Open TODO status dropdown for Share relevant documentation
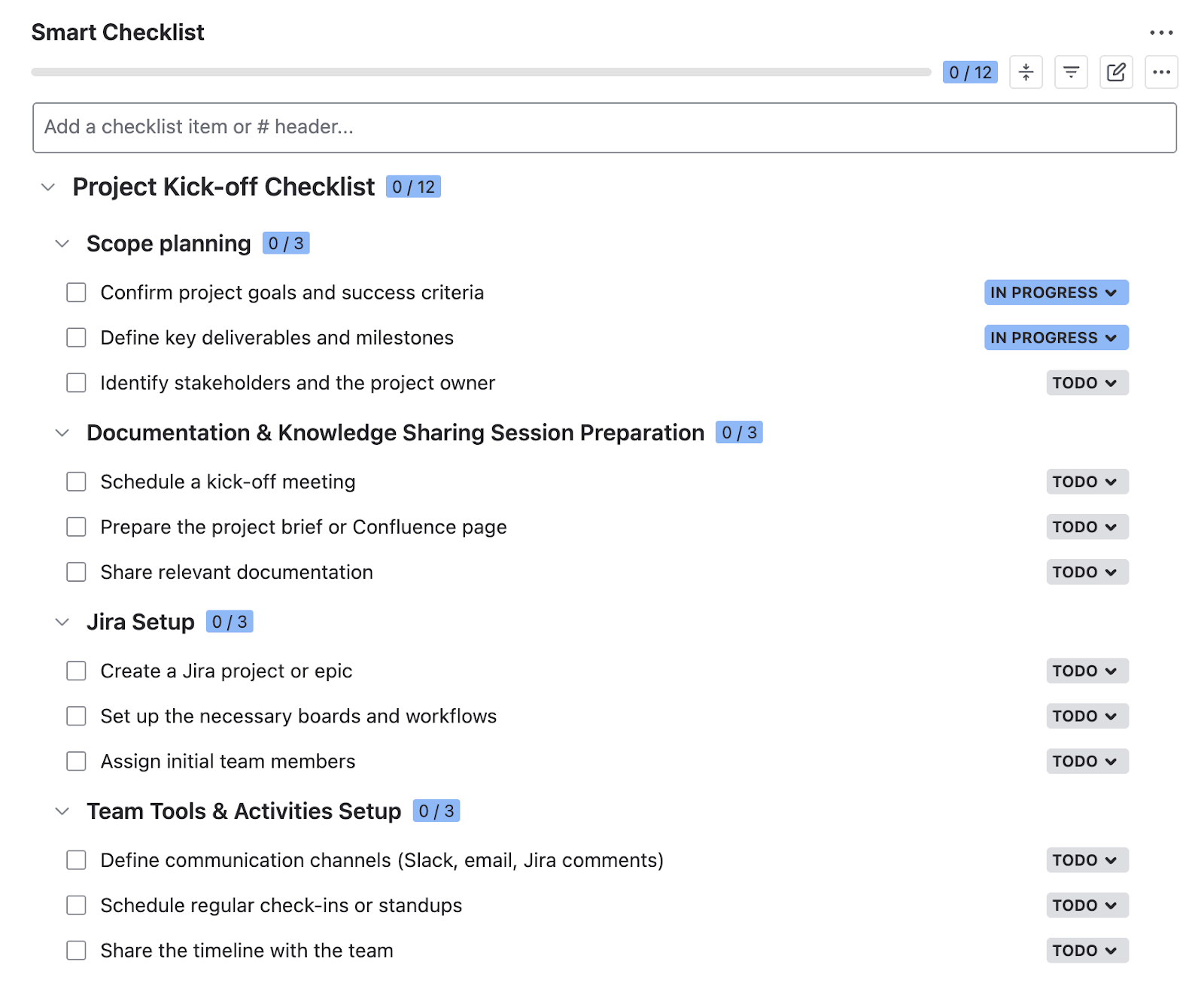Screen dimensions: 1204x1004 [1087, 571]
